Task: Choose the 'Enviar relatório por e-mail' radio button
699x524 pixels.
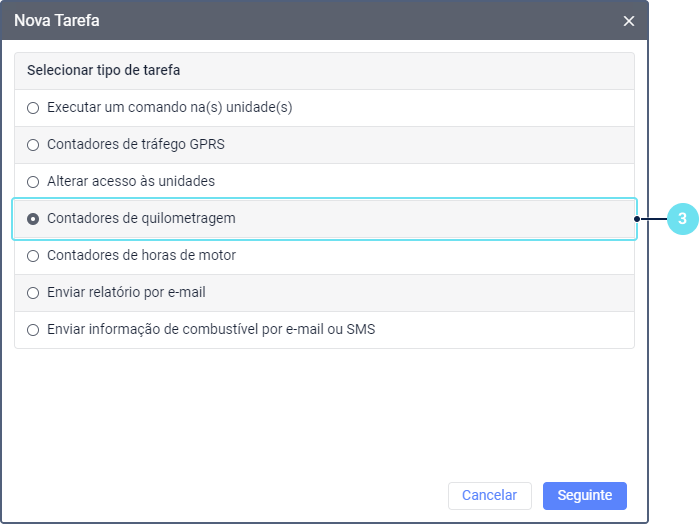Action: pos(33,293)
